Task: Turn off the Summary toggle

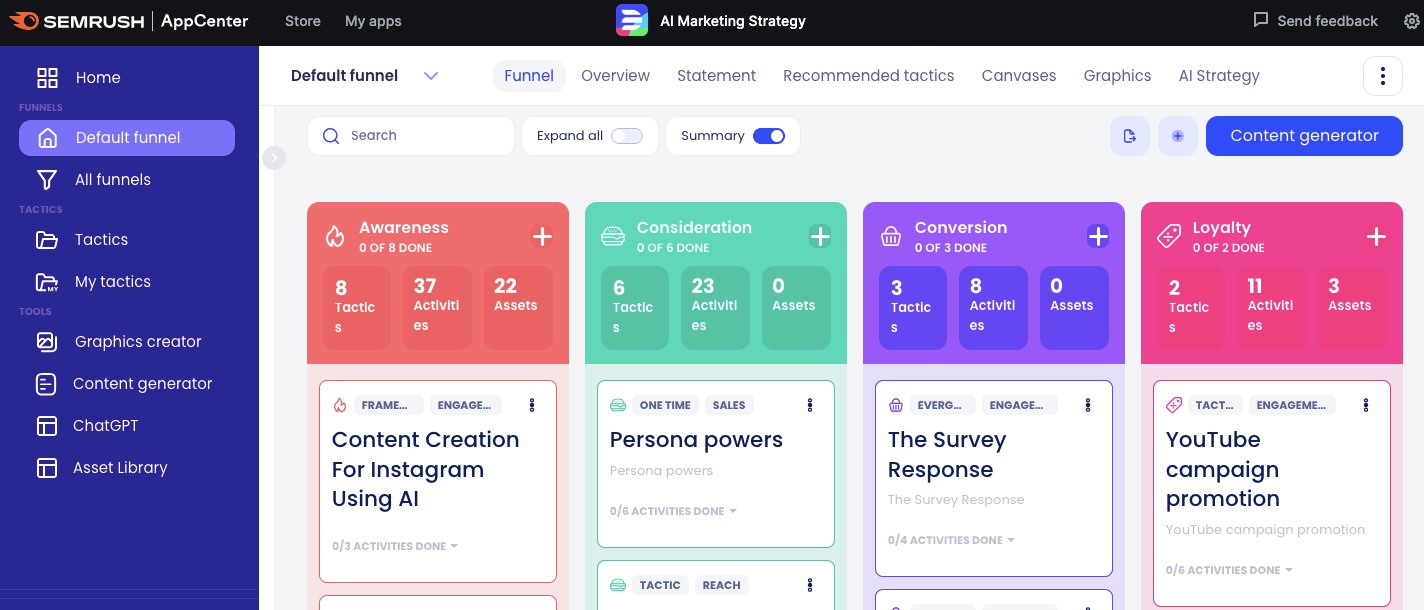Action: (768, 136)
